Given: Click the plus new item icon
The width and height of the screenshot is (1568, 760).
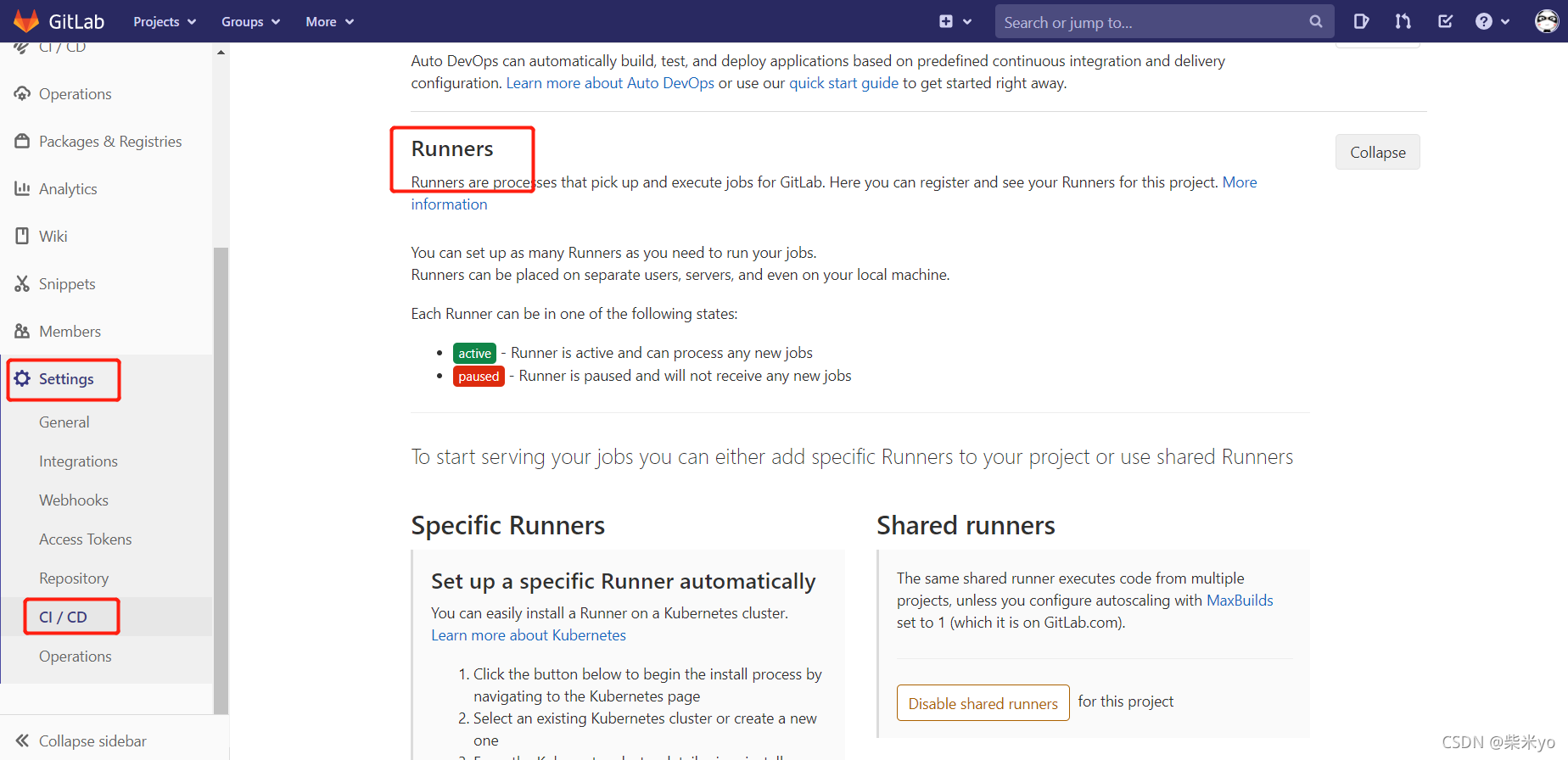Looking at the screenshot, I should pyautogui.click(x=946, y=21).
